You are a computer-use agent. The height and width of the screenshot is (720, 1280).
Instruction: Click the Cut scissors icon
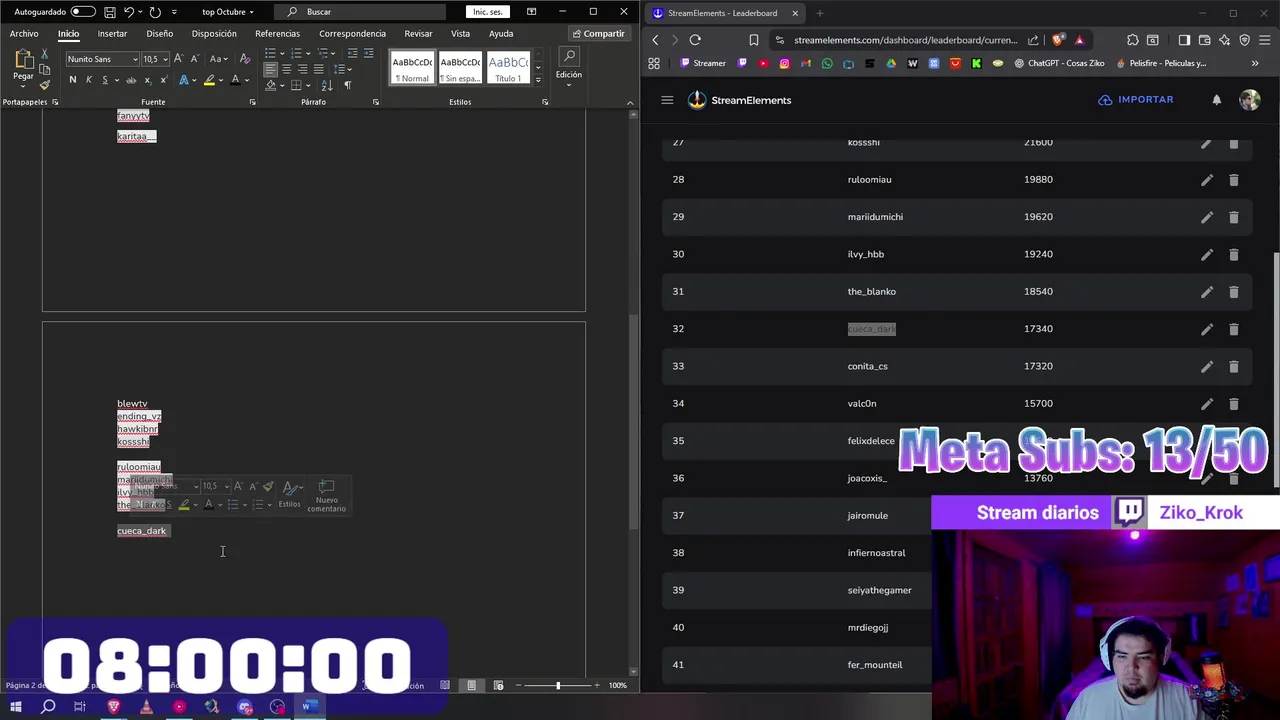coord(44,53)
